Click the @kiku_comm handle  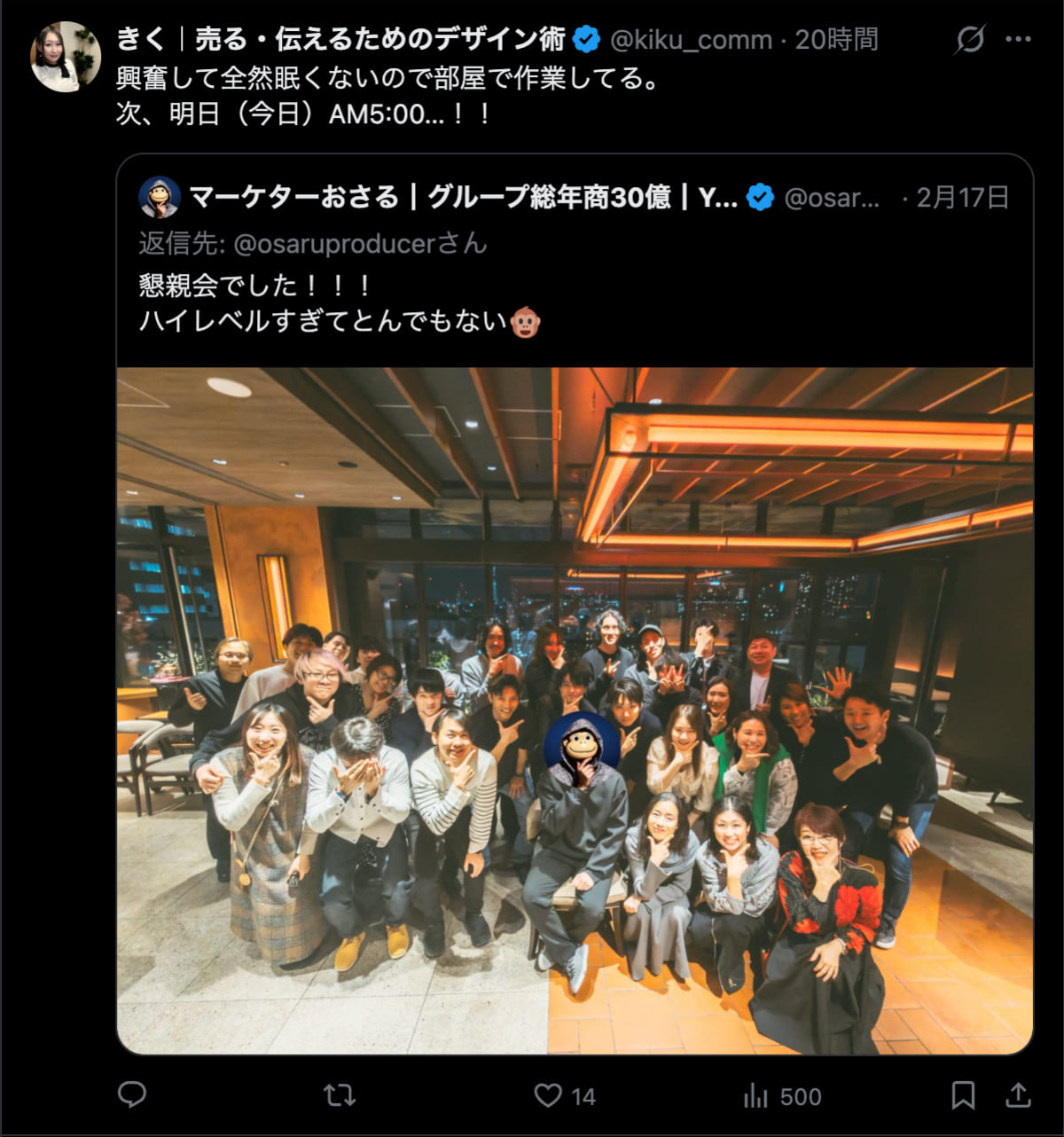tap(692, 39)
